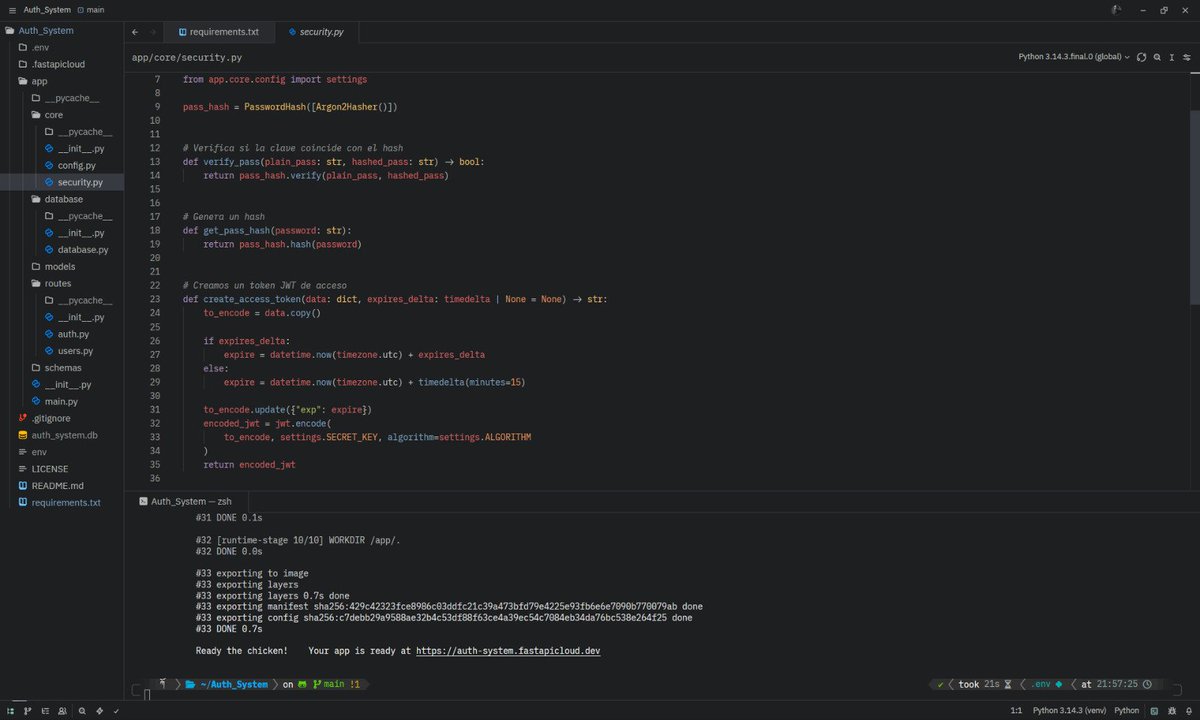Click 'return encoded_jwt' in the editor
Screen dimensions: 1200x720
[x=249, y=464]
